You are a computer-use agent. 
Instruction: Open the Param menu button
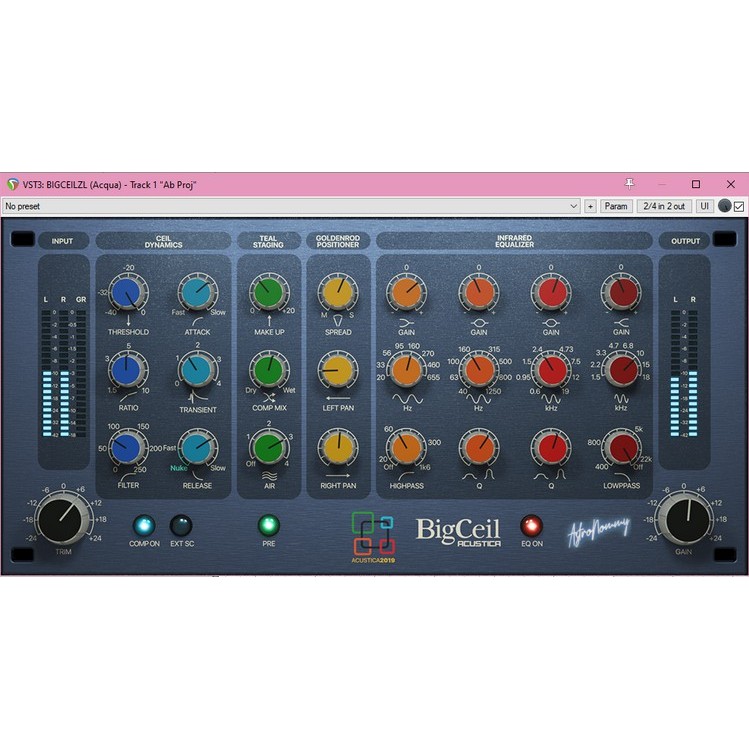(616, 206)
